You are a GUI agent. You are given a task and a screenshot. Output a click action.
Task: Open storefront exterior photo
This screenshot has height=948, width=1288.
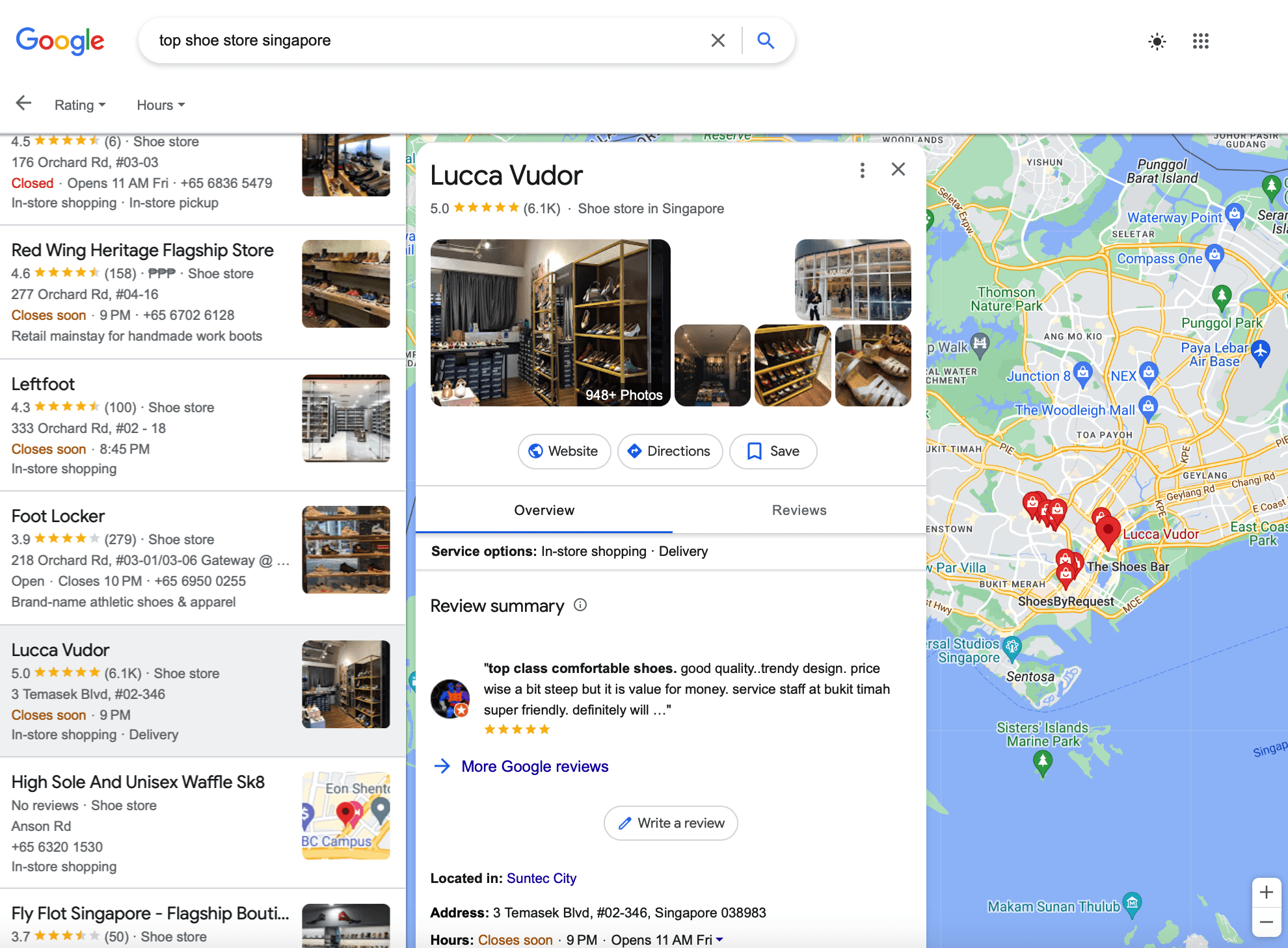(x=853, y=280)
